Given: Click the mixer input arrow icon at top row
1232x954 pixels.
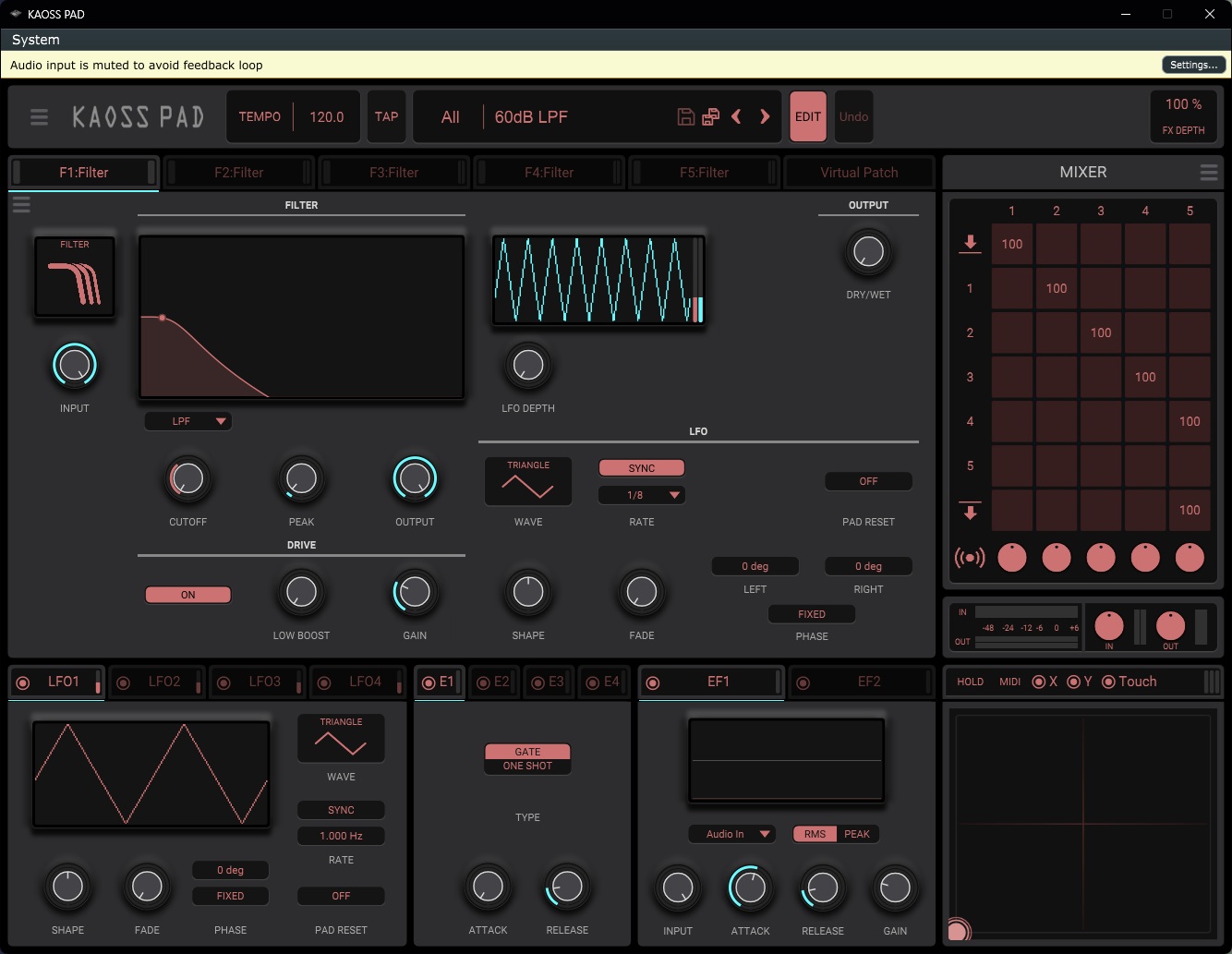Looking at the screenshot, I should tap(970, 244).
